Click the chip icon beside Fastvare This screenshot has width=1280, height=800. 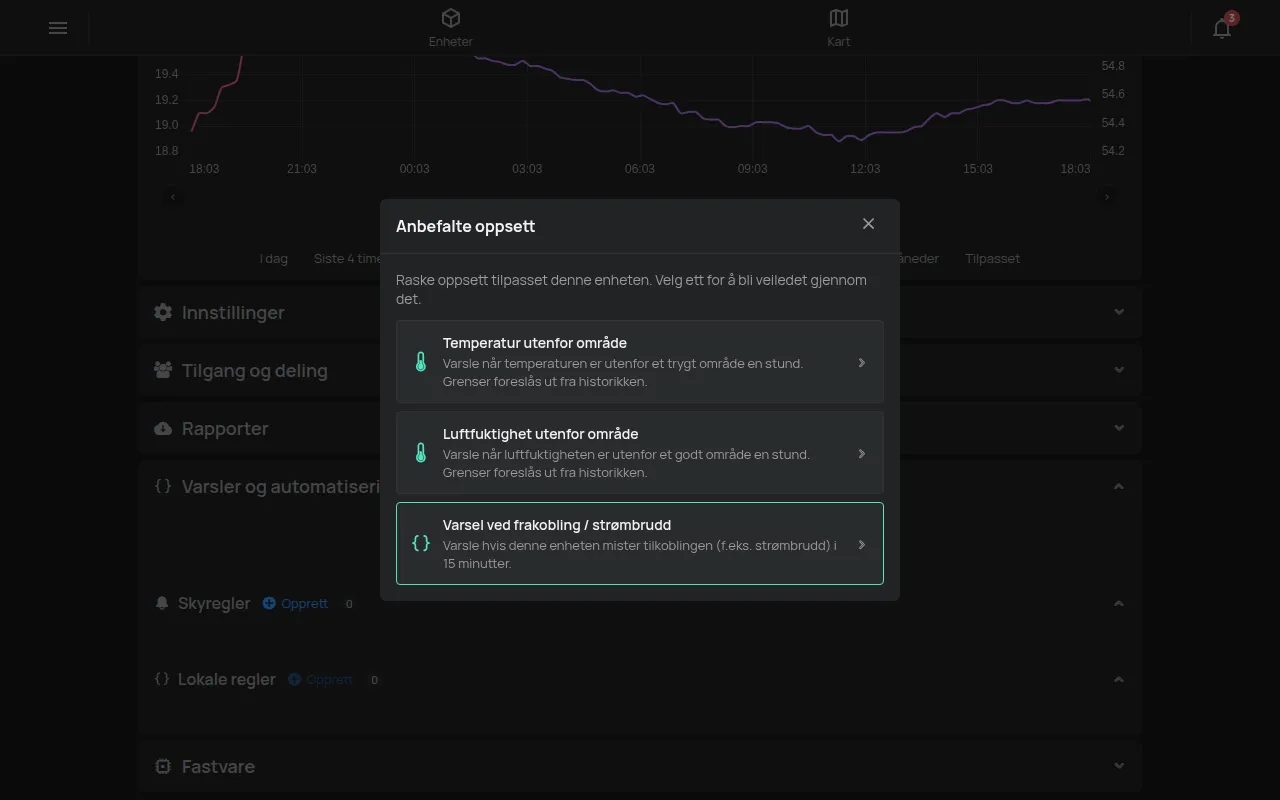coord(163,766)
